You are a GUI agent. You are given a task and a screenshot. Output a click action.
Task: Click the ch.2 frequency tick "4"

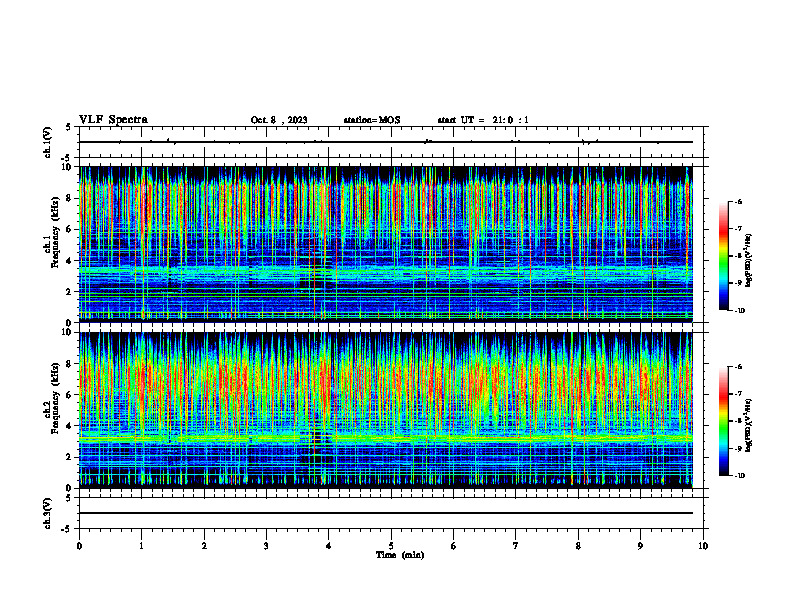click(70, 426)
